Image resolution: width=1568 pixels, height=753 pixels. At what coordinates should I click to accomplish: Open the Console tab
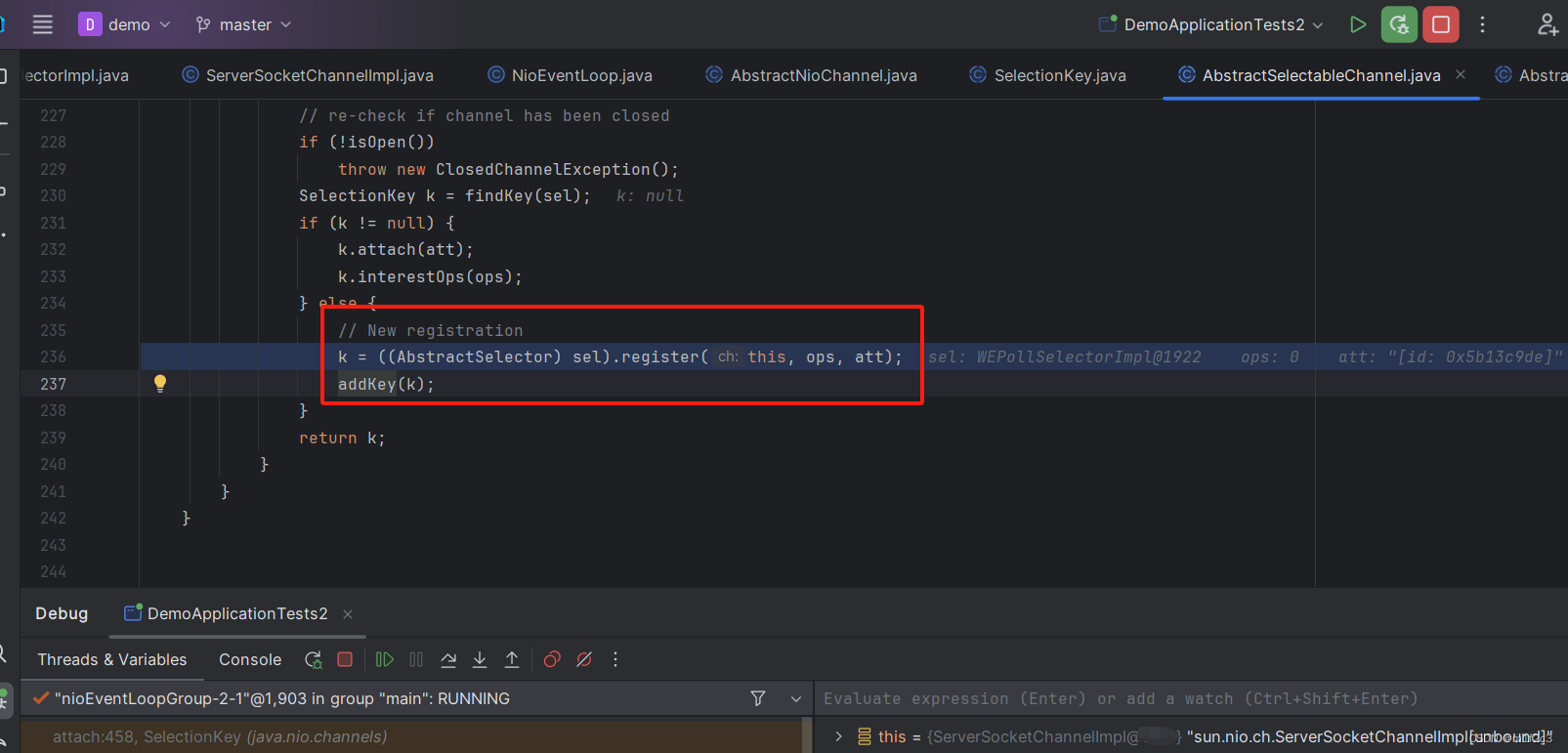pos(250,660)
